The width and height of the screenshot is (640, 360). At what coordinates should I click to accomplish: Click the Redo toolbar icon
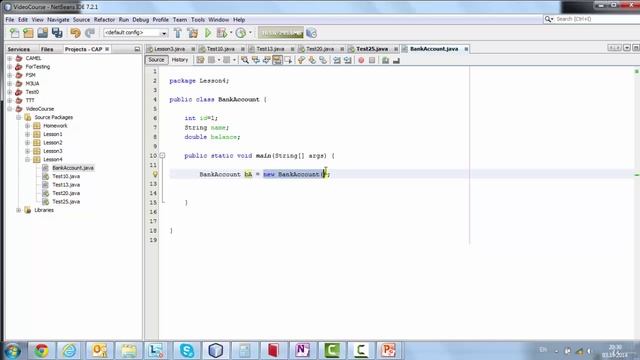90,33
